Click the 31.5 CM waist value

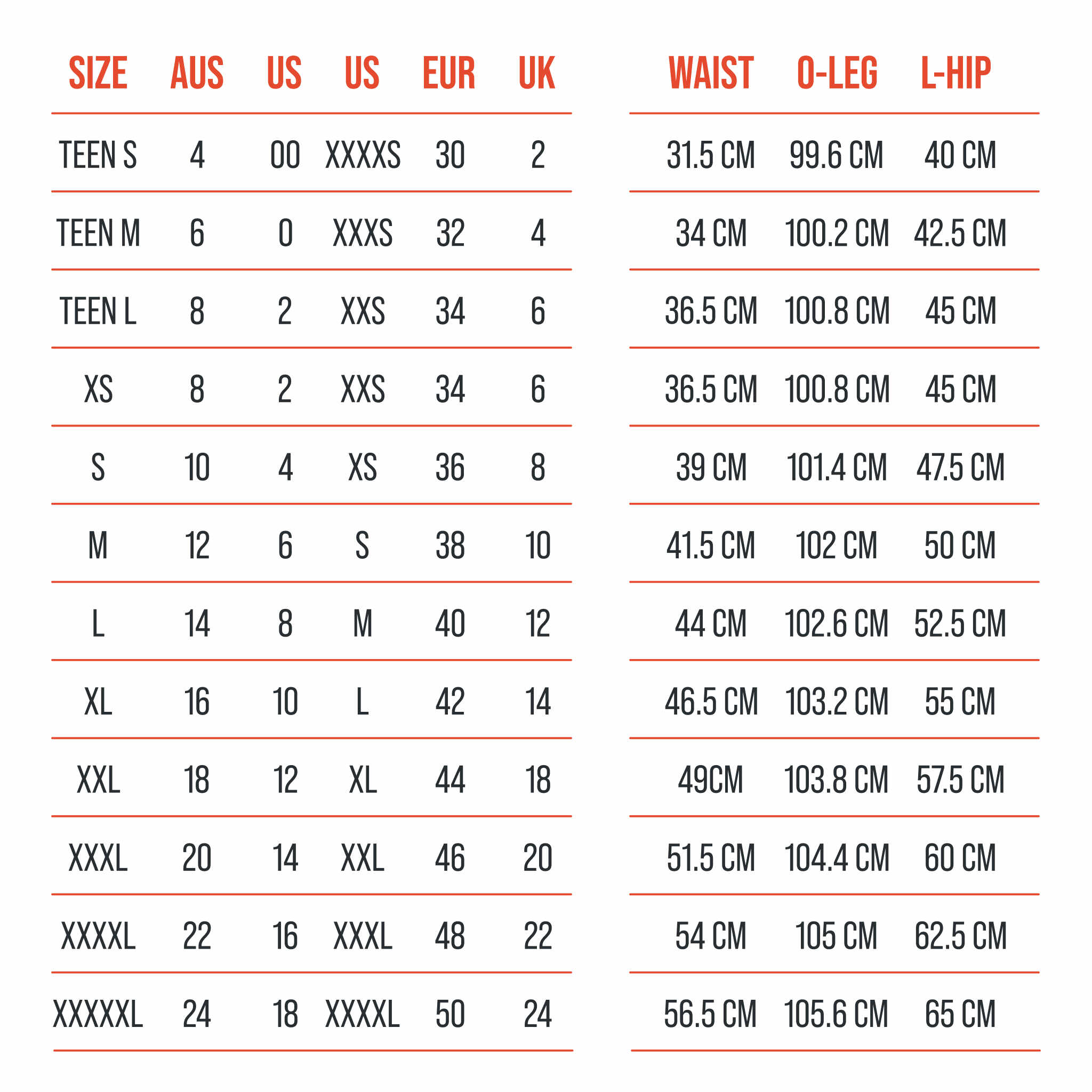coord(710,155)
